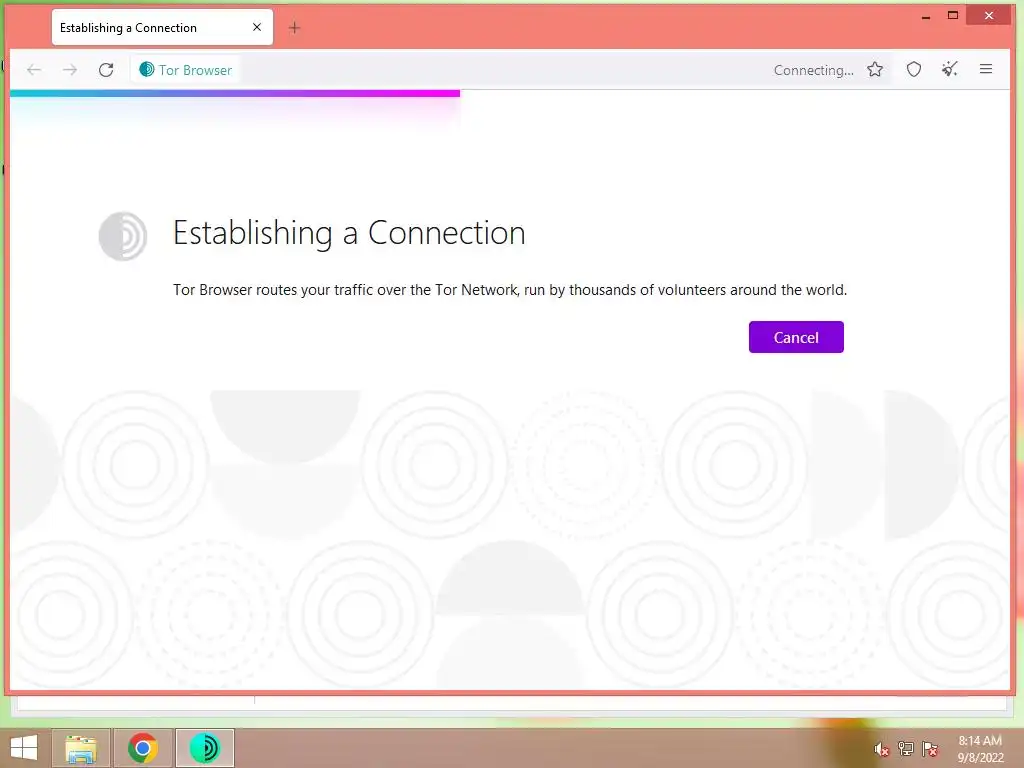Click Tor Browser taskbar icon

205,748
